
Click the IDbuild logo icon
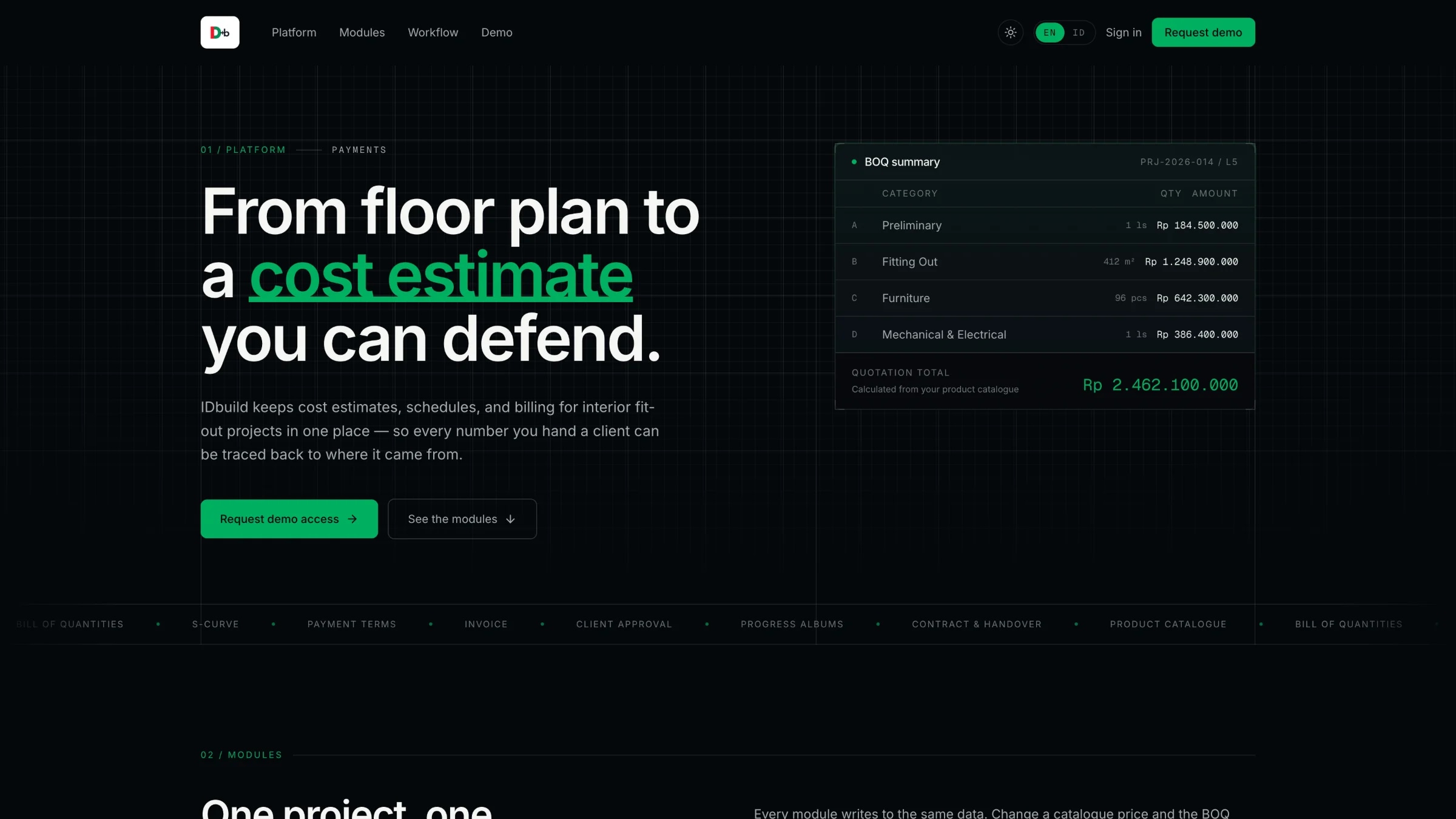click(220, 32)
